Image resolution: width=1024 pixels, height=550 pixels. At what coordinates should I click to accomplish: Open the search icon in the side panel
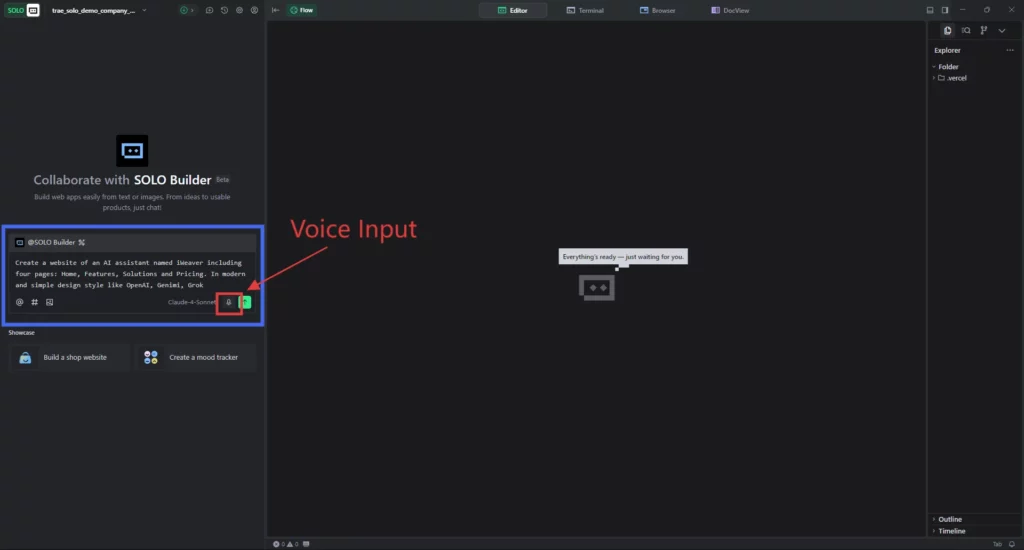pos(966,30)
